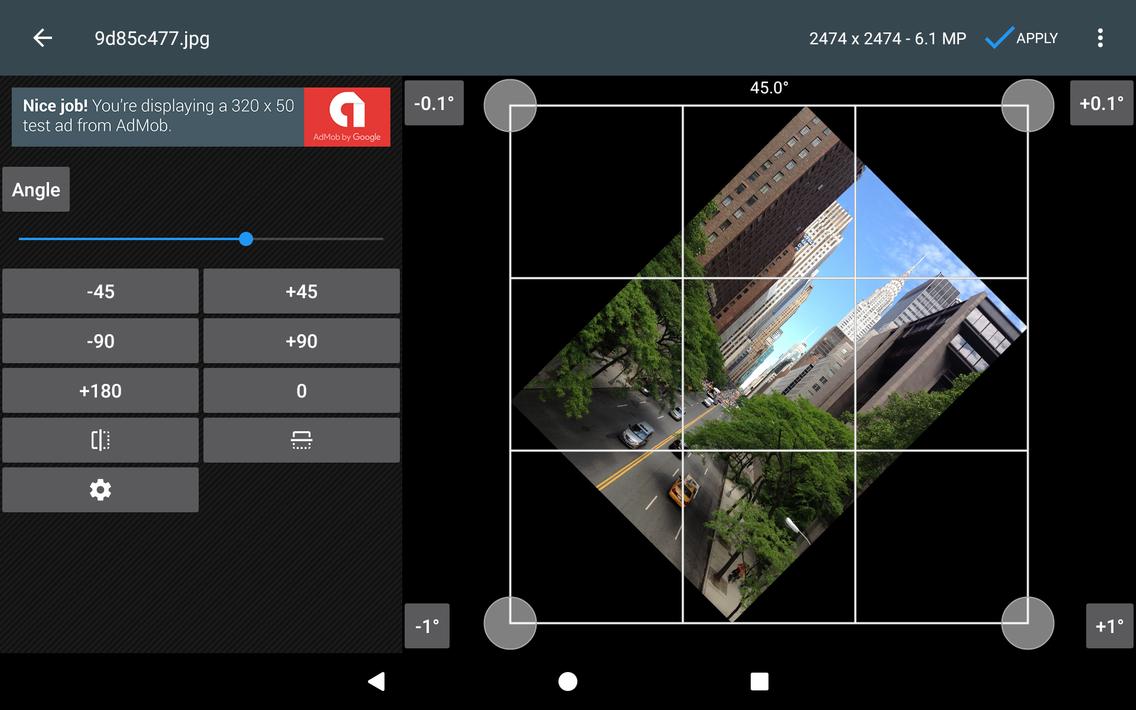Rotate the image +90 degrees
Screen dimensions: 1136x710
click(x=301, y=341)
